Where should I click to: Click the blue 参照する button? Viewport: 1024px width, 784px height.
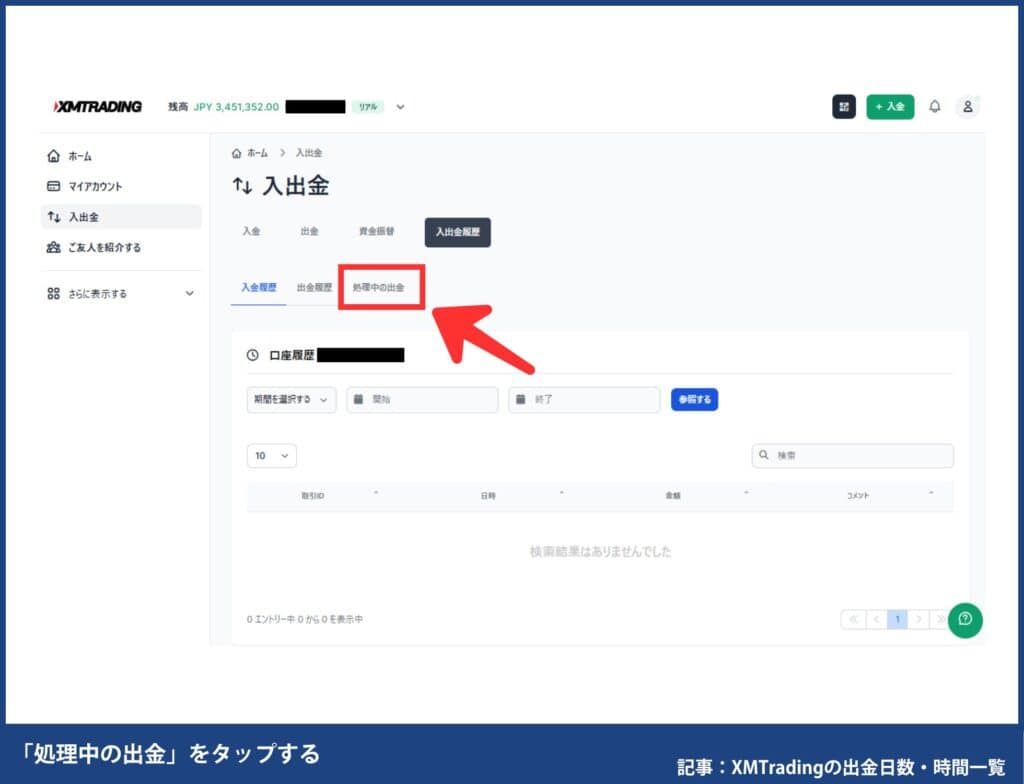[694, 399]
